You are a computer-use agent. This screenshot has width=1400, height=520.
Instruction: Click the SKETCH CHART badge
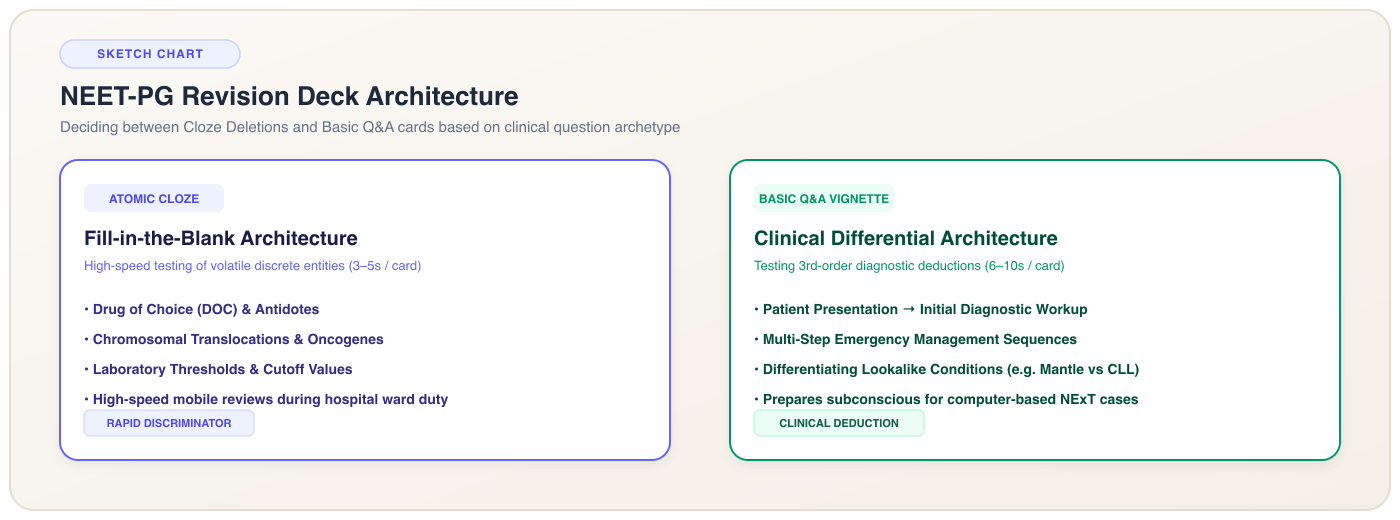pos(150,54)
